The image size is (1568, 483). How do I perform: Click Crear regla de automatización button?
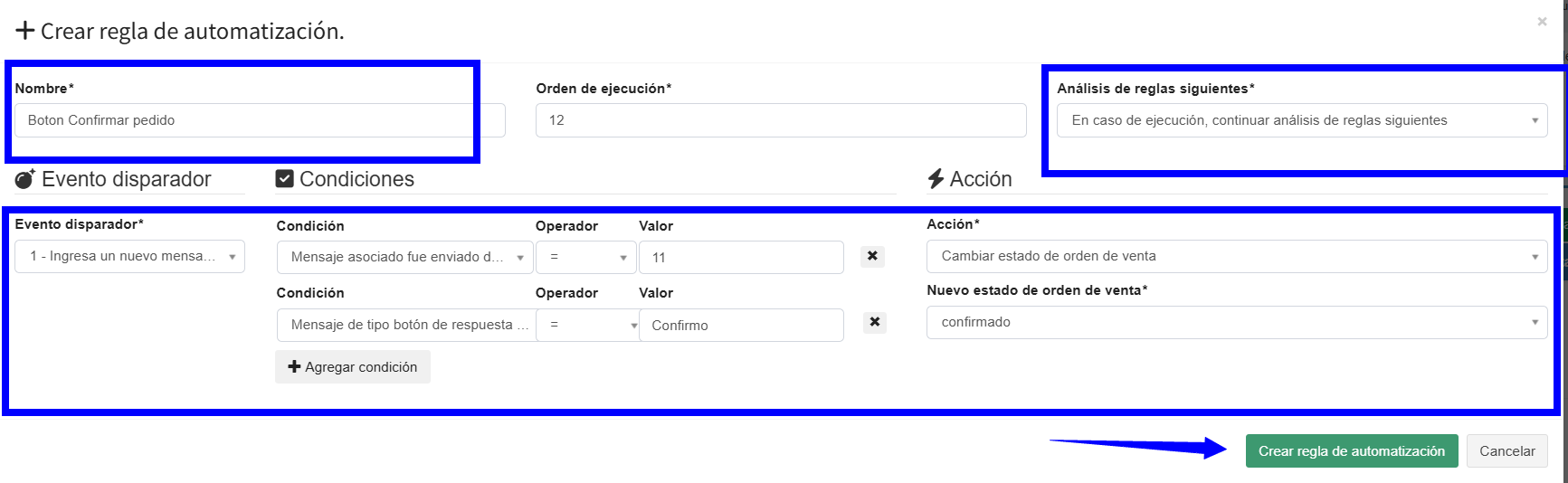point(1351,451)
